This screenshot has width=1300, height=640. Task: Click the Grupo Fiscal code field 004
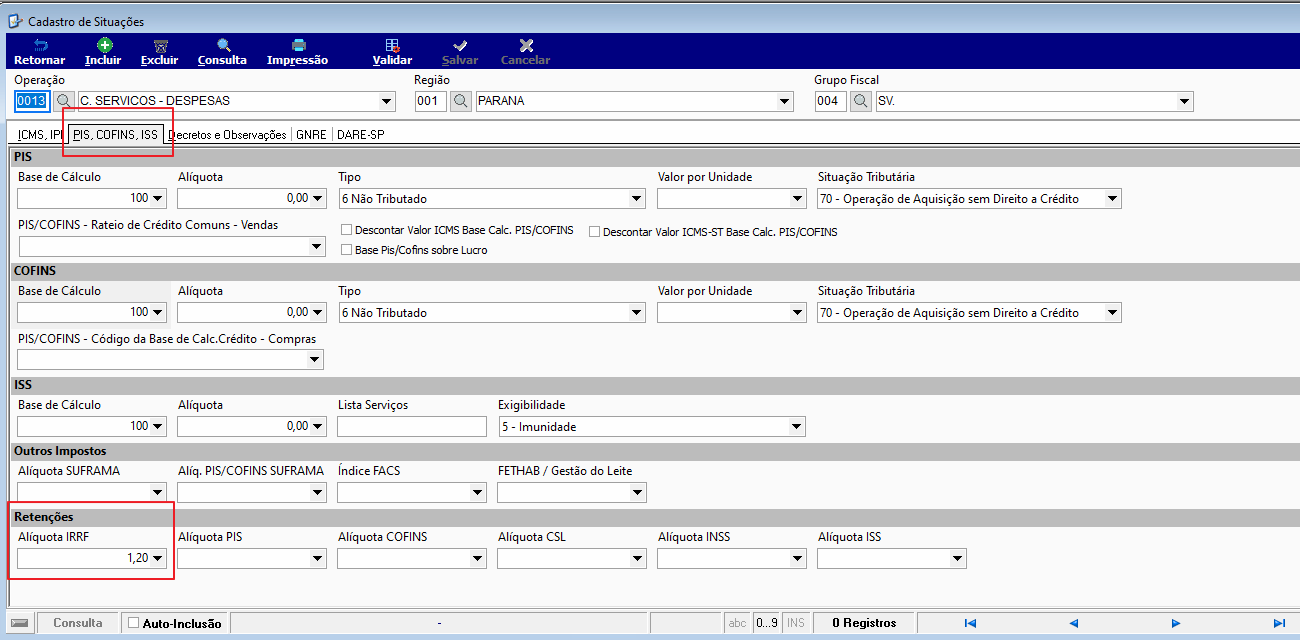click(x=830, y=101)
